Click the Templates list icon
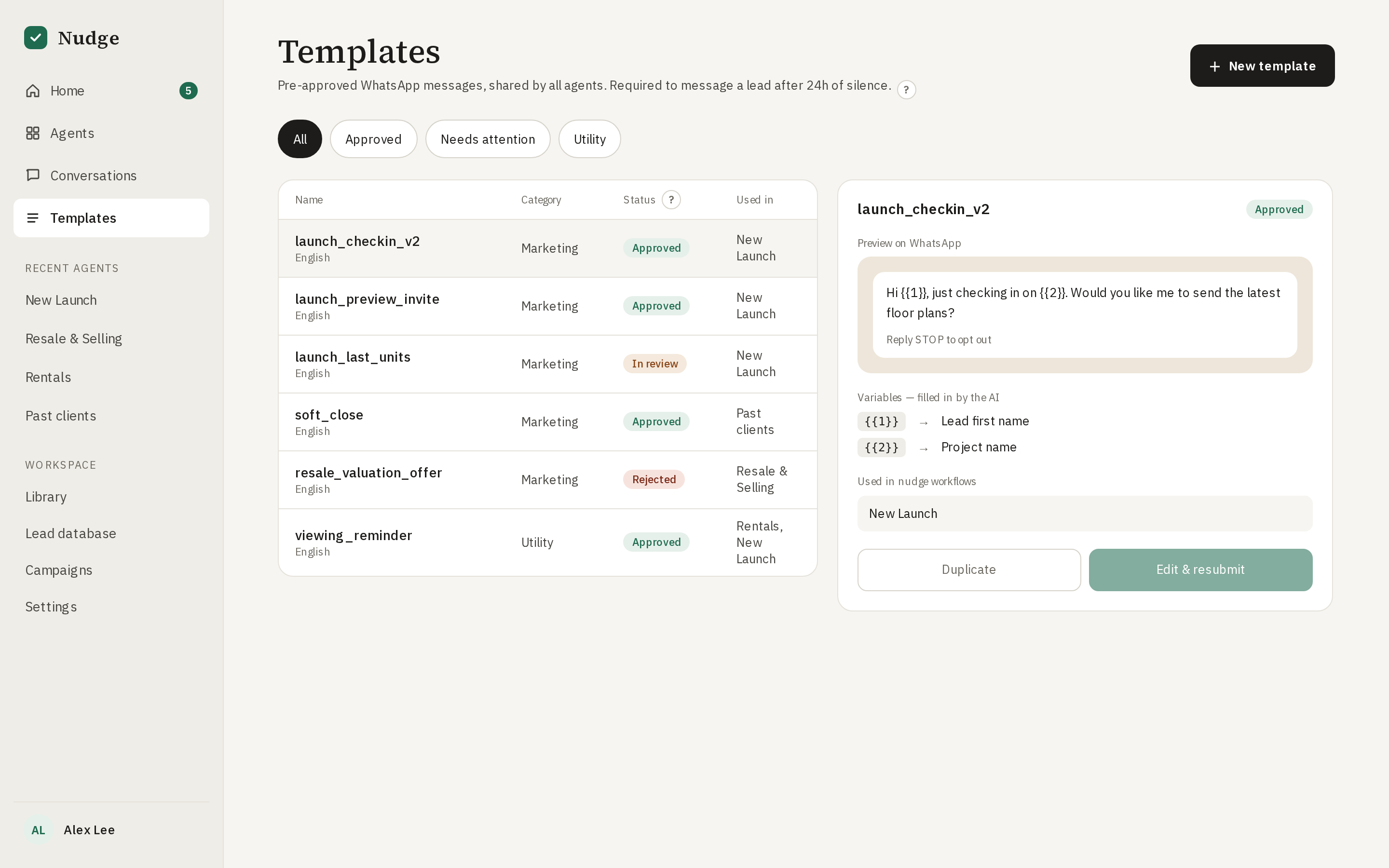The height and width of the screenshot is (868, 1389). click(x=33, y=218)
